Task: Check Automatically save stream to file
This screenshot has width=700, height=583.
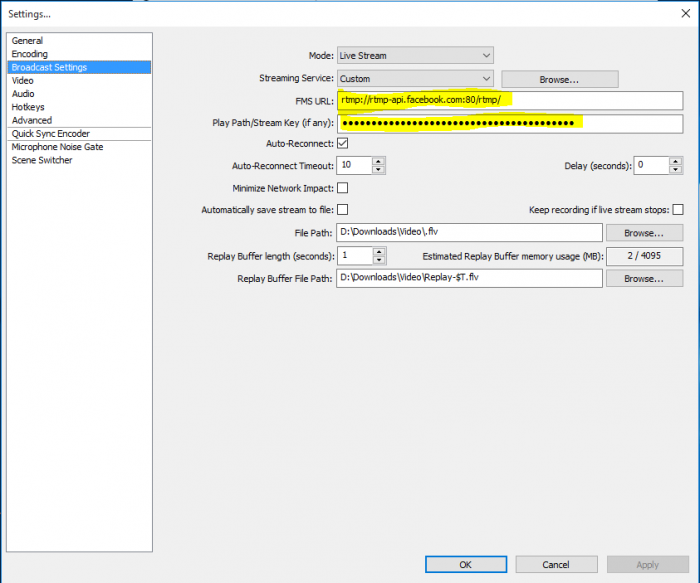Action: click(342, 209)
